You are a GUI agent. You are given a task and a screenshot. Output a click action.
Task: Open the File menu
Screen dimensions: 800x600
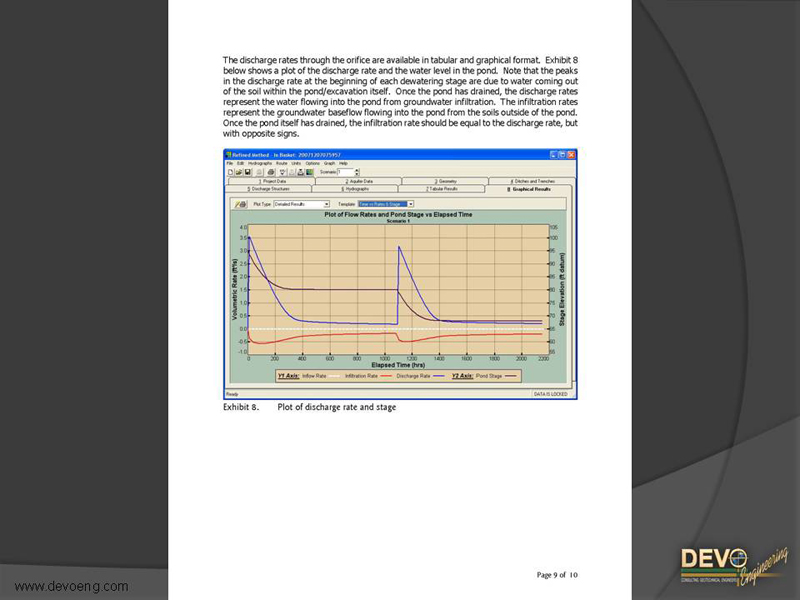point(229,163)
